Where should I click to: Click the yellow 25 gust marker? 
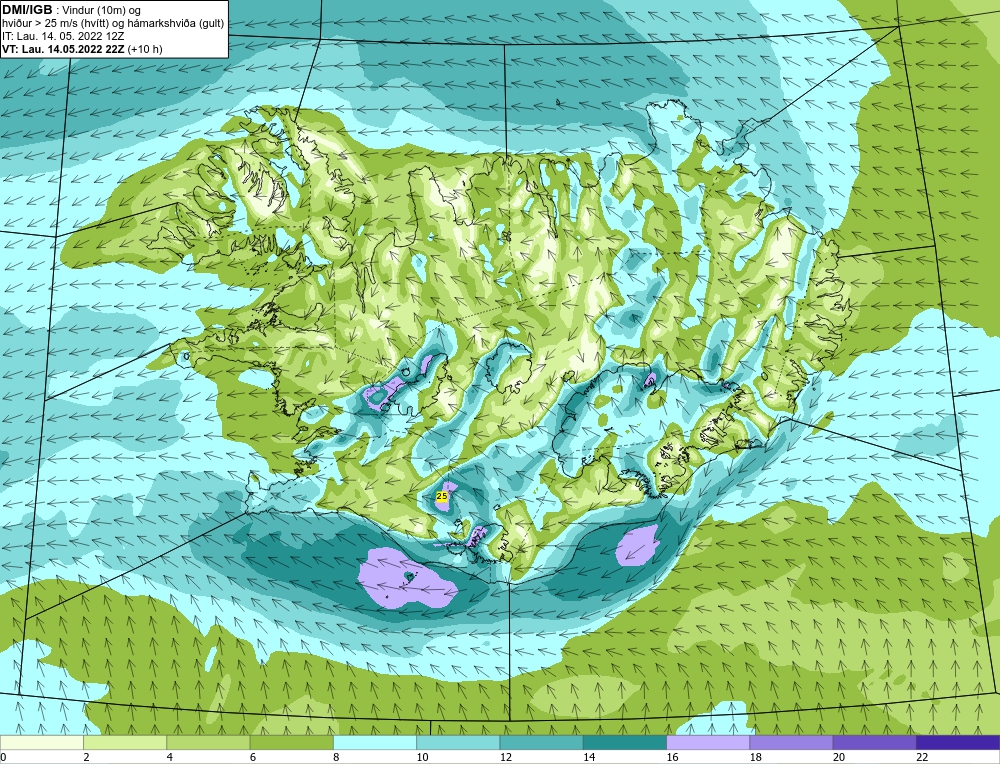(442, 496)
